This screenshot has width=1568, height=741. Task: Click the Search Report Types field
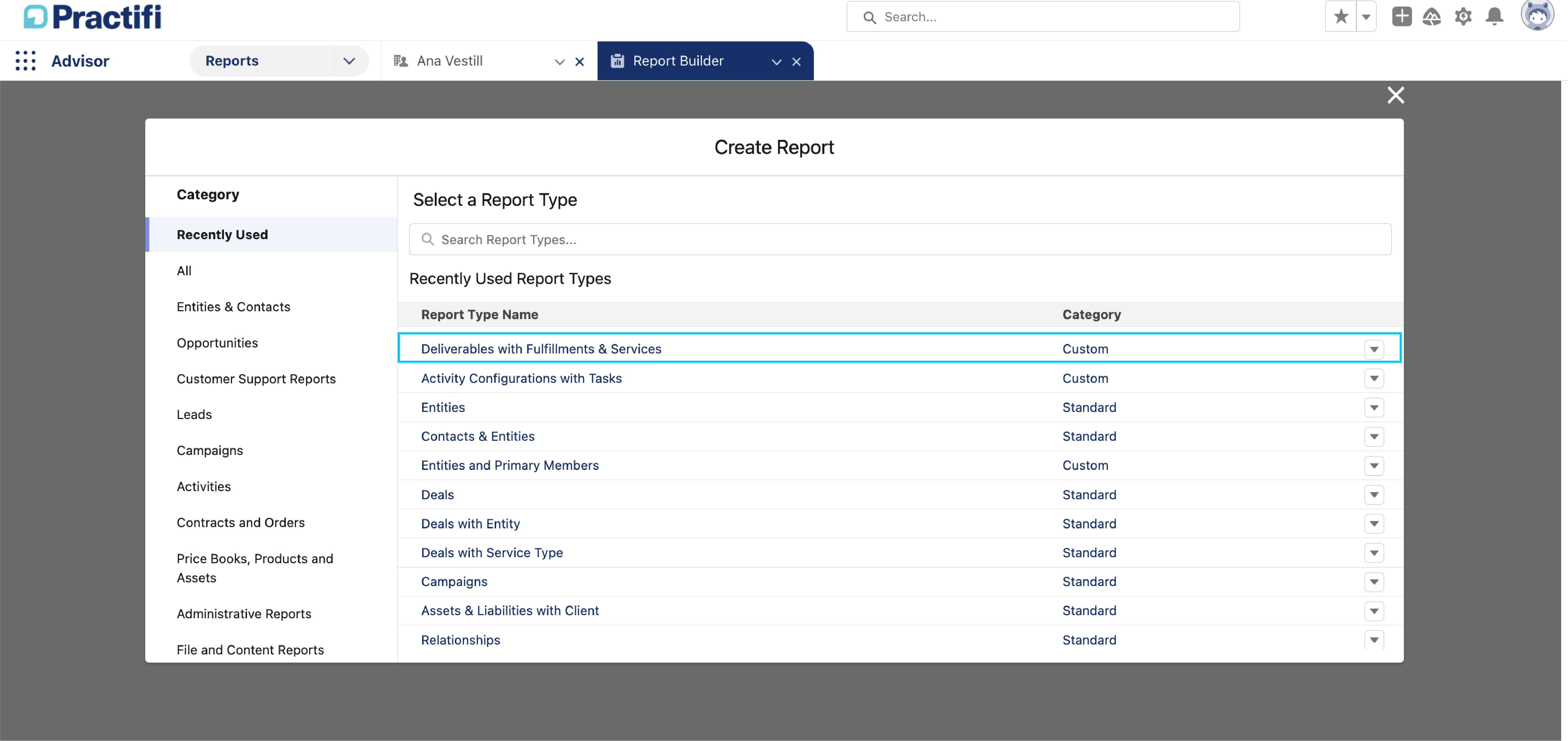[900, 239]
